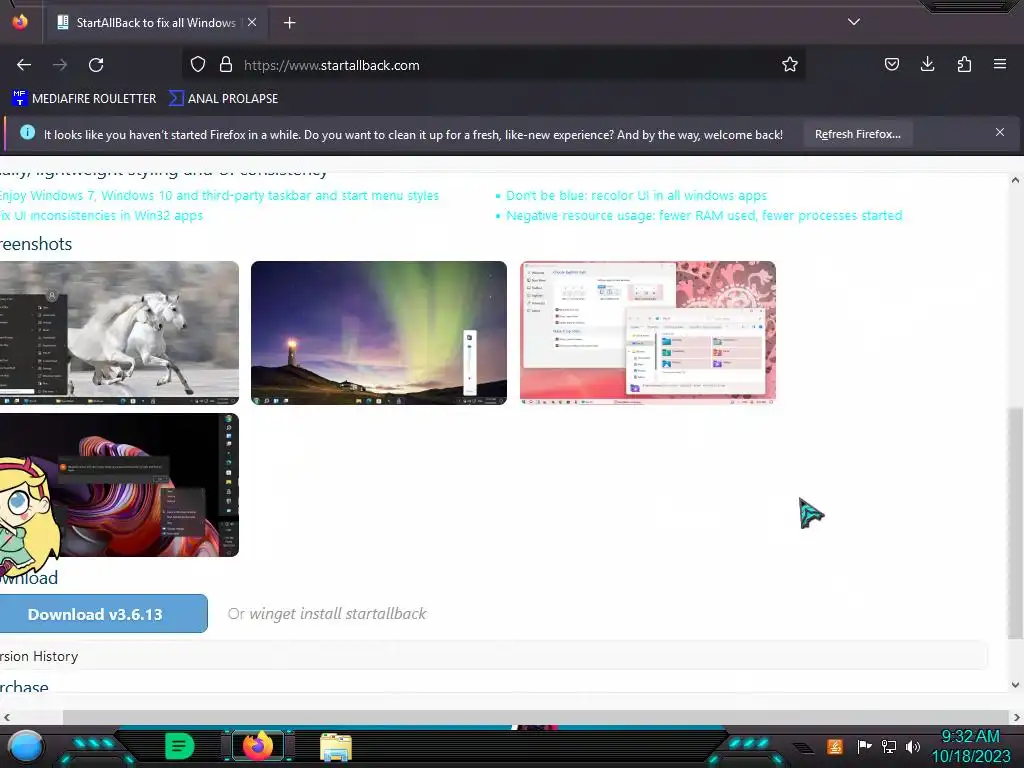The image size is (1024, 768).
Task: Click the vertical page scrollbar thumb
Action: point(1015,524)
